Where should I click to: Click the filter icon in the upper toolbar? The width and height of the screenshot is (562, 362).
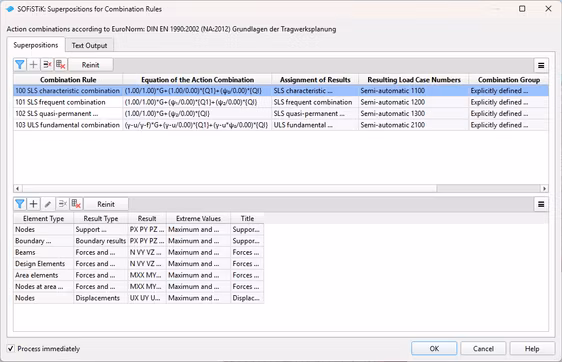[x=20, y=65]
